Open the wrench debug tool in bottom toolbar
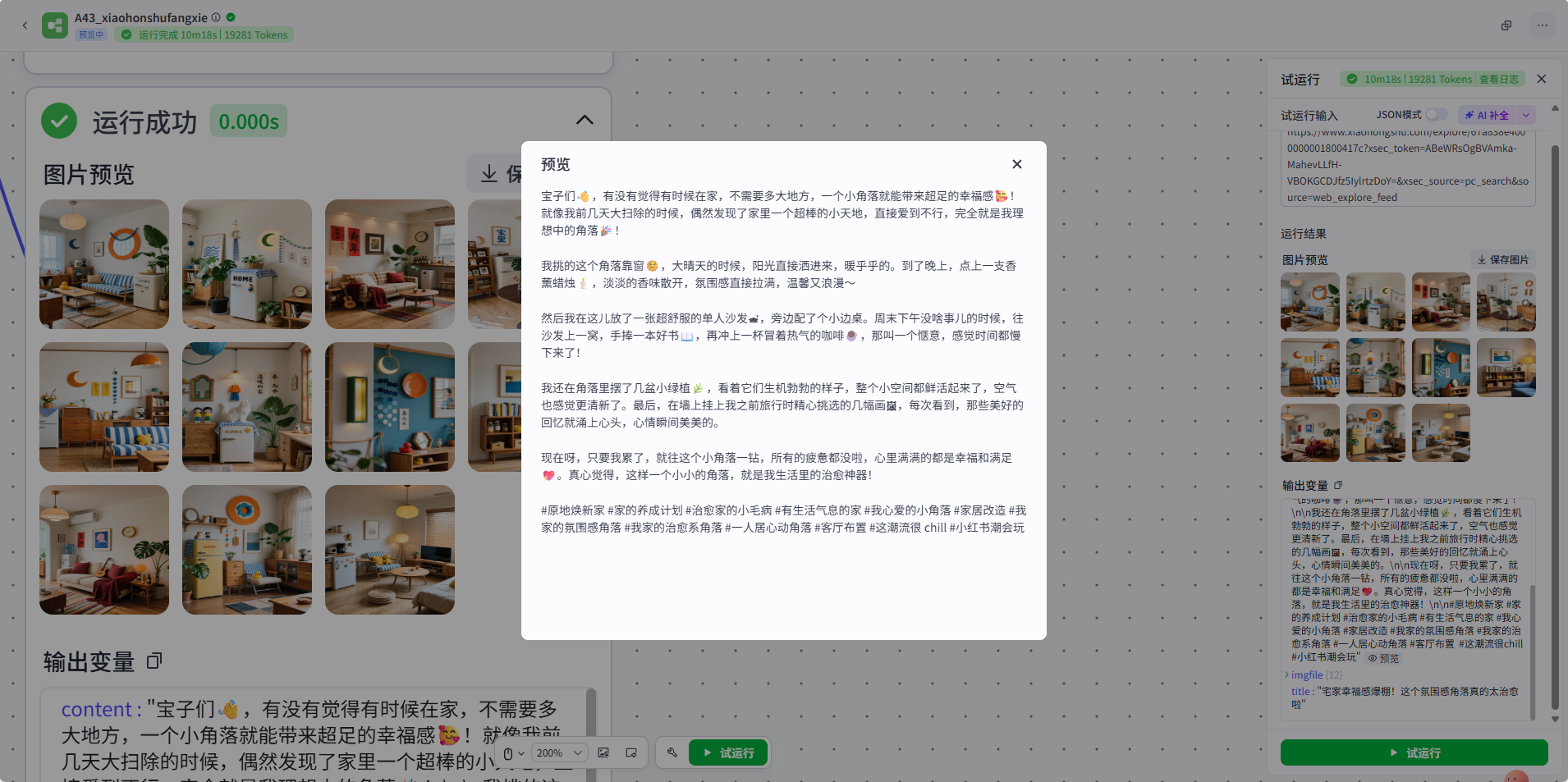 click(672, 752)
